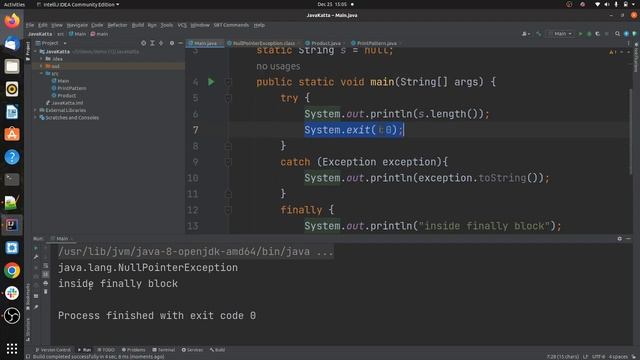Click the run with coverage icon
The height and width of the screenshot is (360, 640).
coord(598,34)
